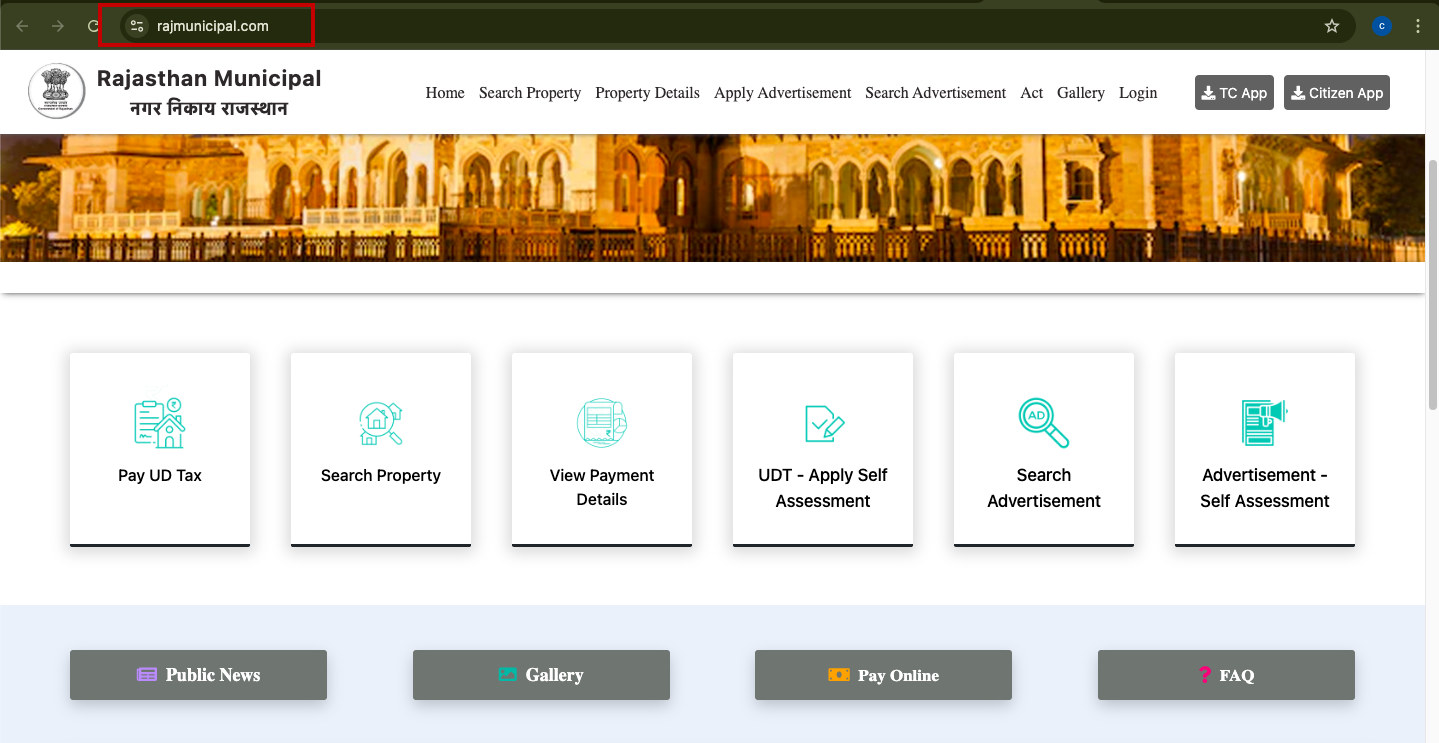Click the download icon in TC App
This screenshot has width=1439, height=743.
pos(1208,93)
